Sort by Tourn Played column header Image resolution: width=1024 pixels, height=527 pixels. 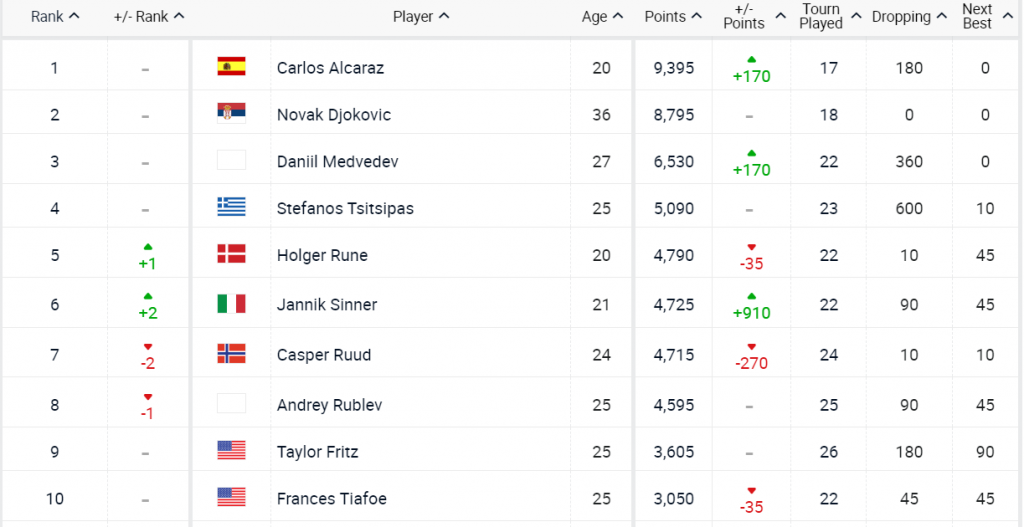821,17
